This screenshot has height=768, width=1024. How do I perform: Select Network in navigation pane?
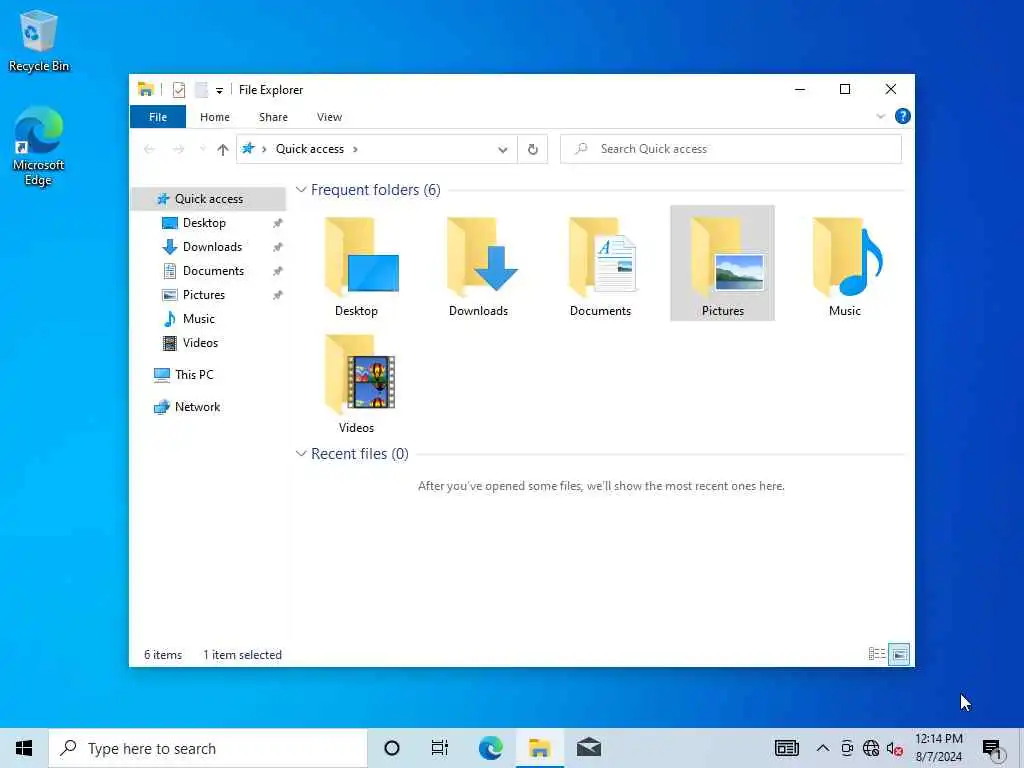(197, 407)
